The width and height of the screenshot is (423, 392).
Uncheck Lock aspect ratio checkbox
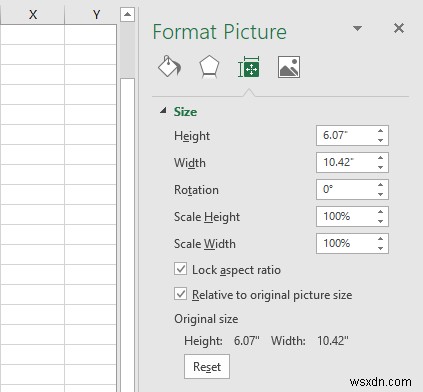point(180,269)
